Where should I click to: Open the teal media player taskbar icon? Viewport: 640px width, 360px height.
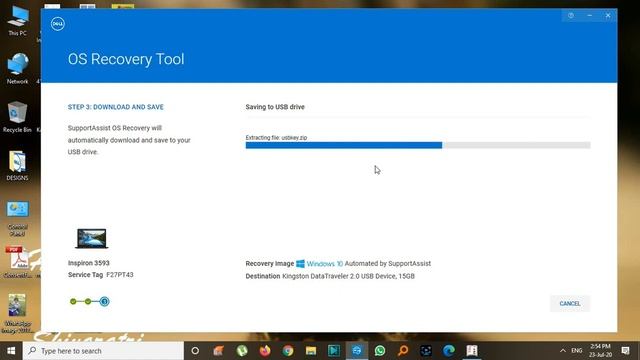coord(334,351)
